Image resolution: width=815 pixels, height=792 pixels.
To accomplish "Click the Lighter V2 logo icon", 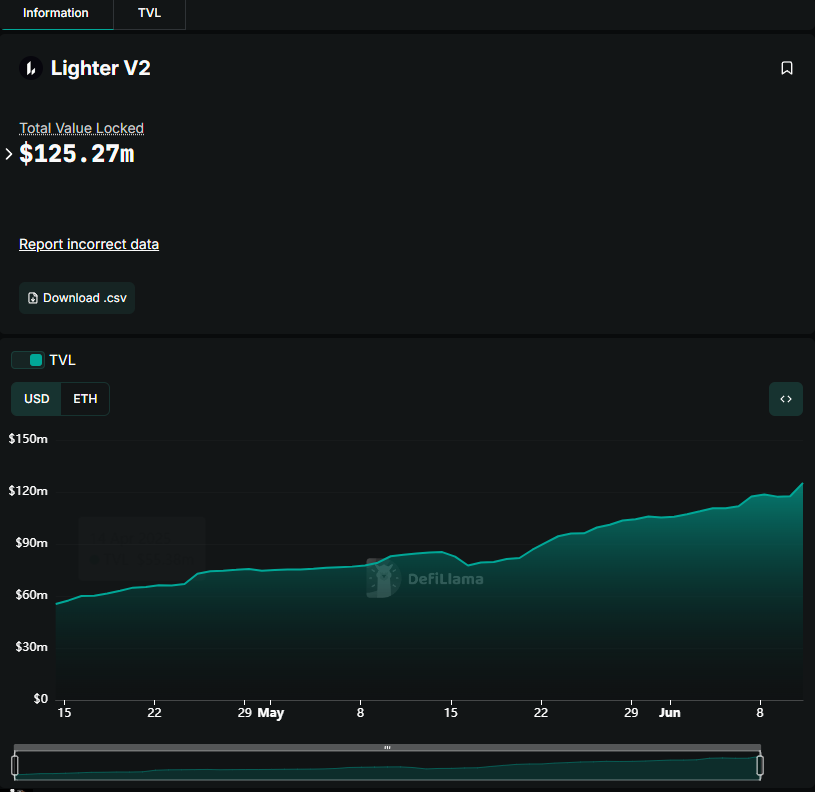I will coord(30,68).
